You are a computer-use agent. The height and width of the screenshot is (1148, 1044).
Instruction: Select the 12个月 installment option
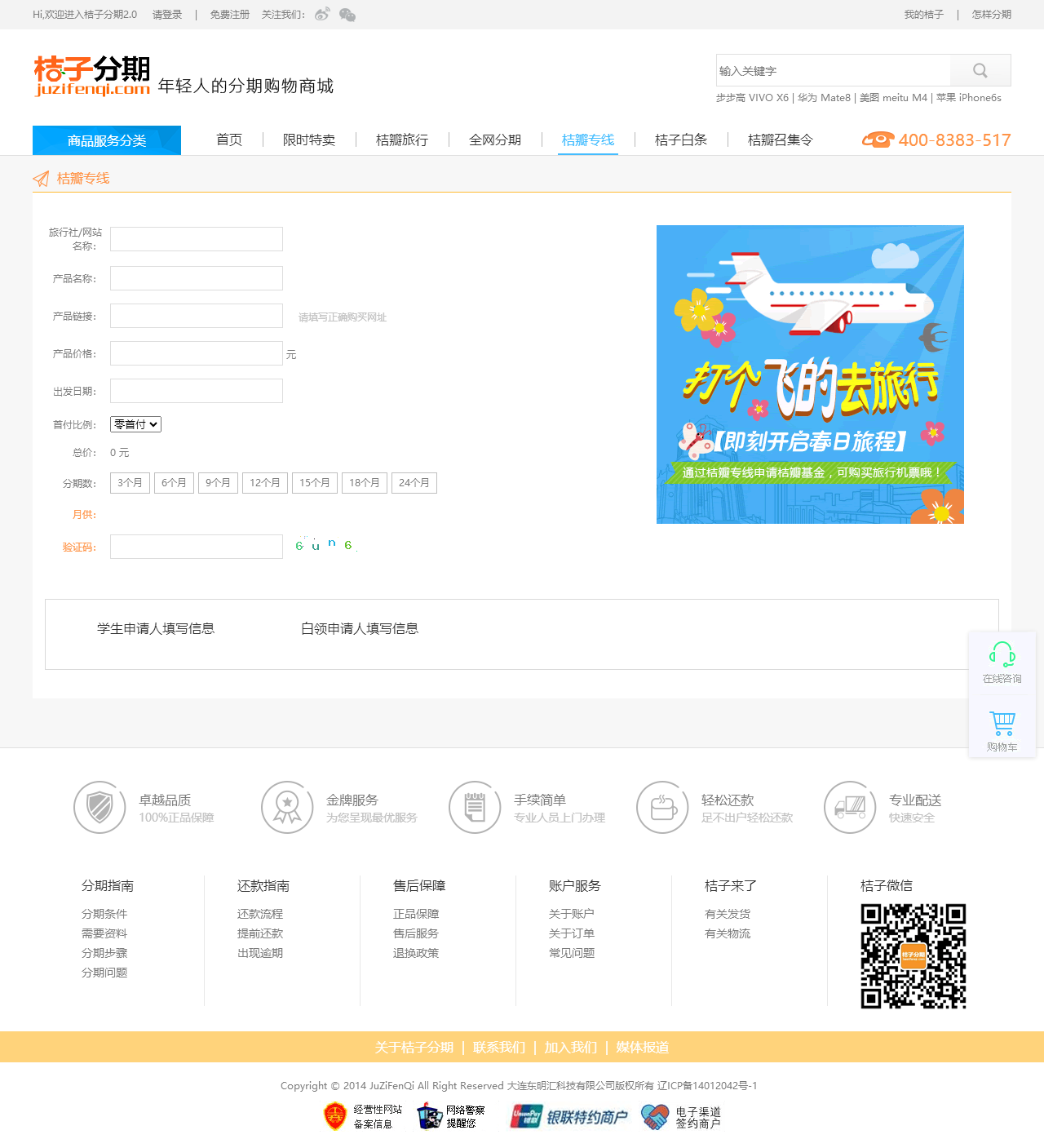[265, 483]
